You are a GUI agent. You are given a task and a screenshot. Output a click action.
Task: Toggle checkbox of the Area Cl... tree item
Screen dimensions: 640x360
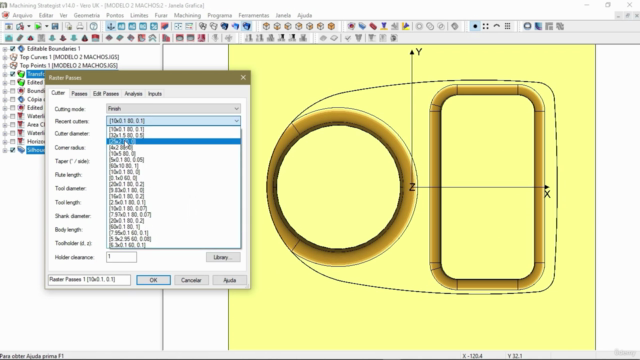coord(13,124)
